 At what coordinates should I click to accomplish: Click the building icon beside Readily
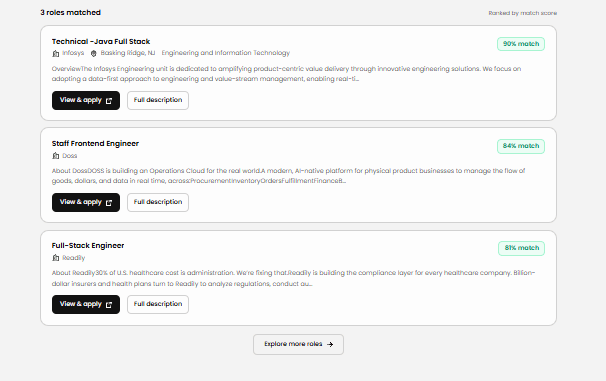pos(56,258)
